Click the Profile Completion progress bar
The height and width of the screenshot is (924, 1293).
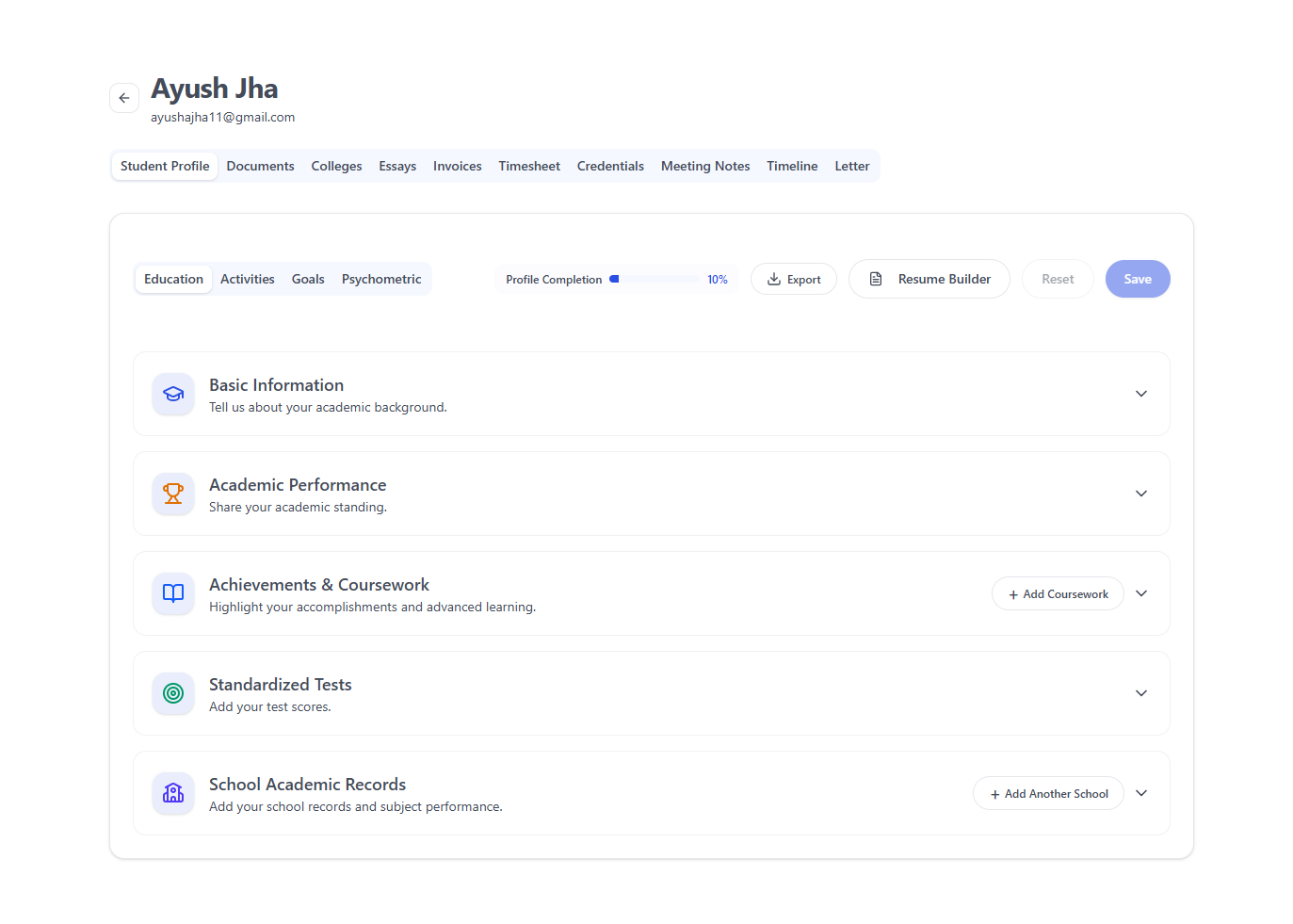pos(655,279)
